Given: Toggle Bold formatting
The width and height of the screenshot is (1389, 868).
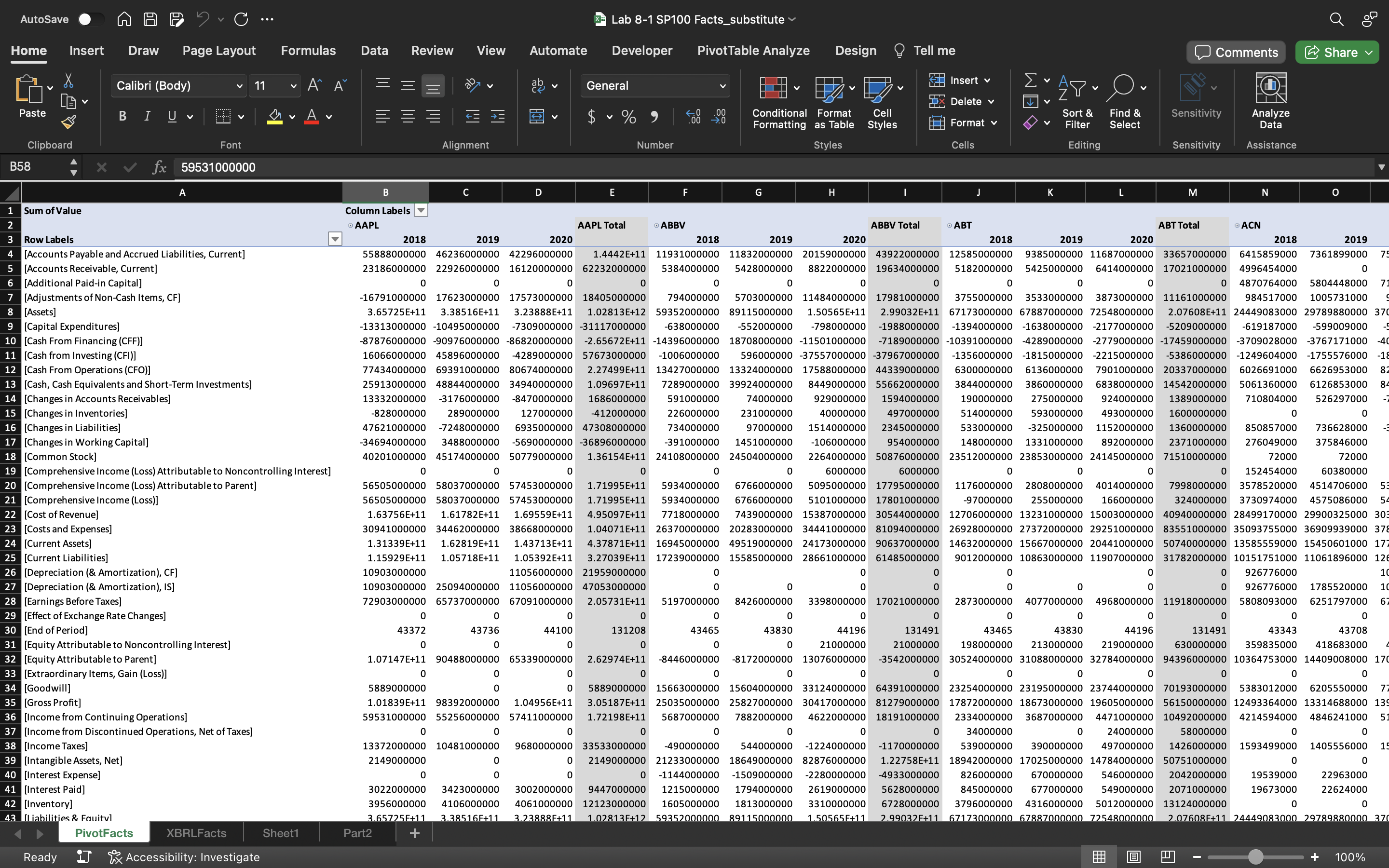Looking at the screenshot, I should click(122, 117).
